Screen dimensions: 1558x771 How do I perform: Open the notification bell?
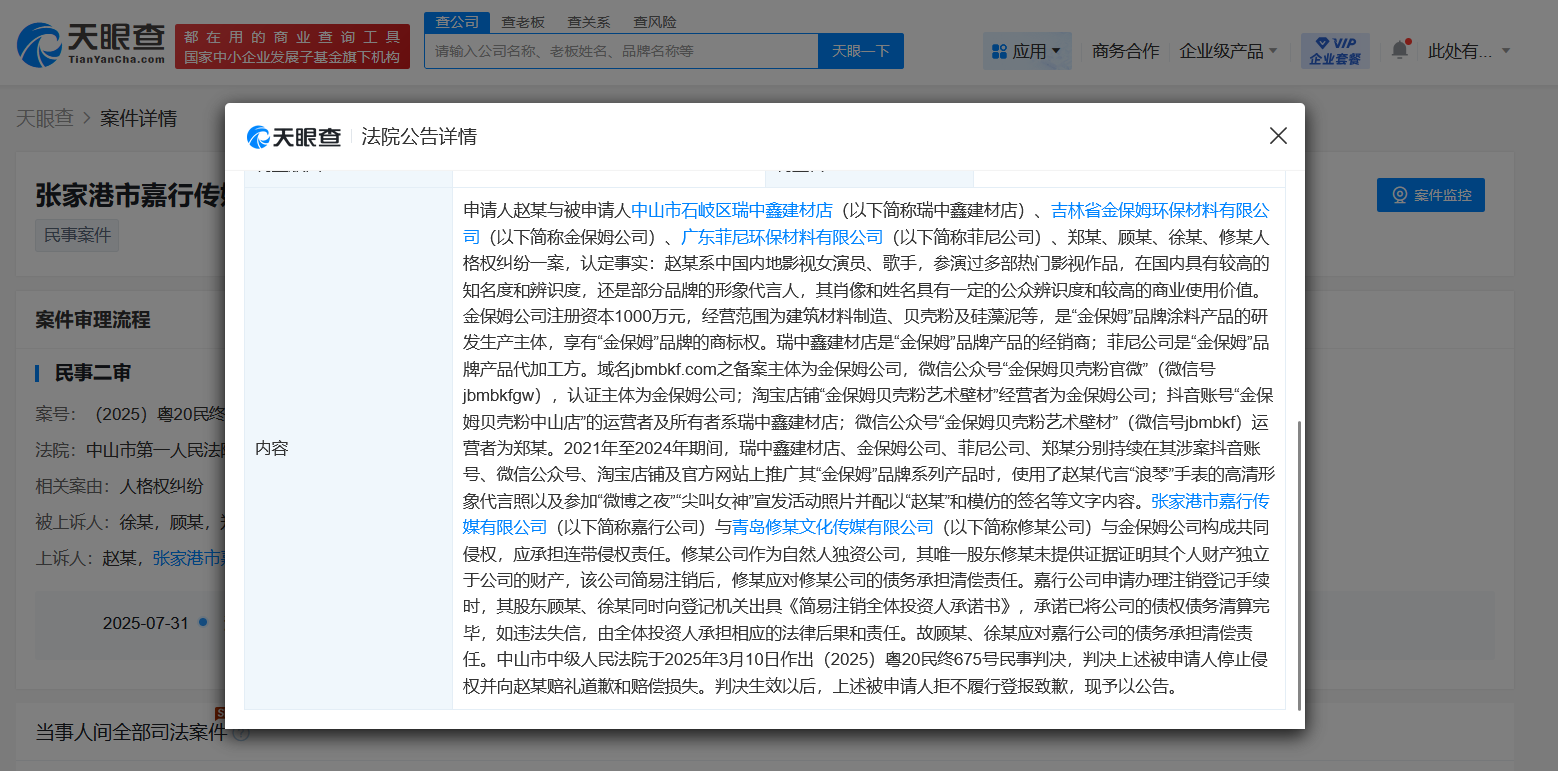1400,50
